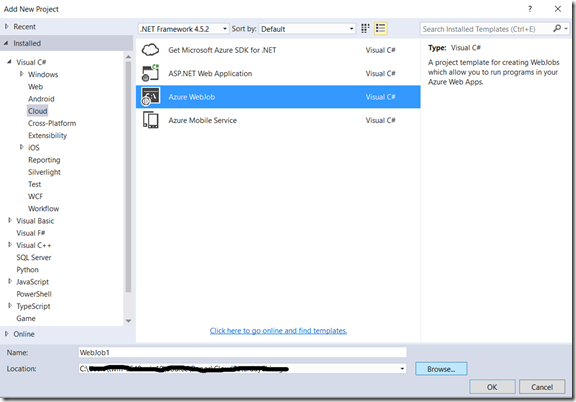Click the Azure Mobile Service device icon

150,120
